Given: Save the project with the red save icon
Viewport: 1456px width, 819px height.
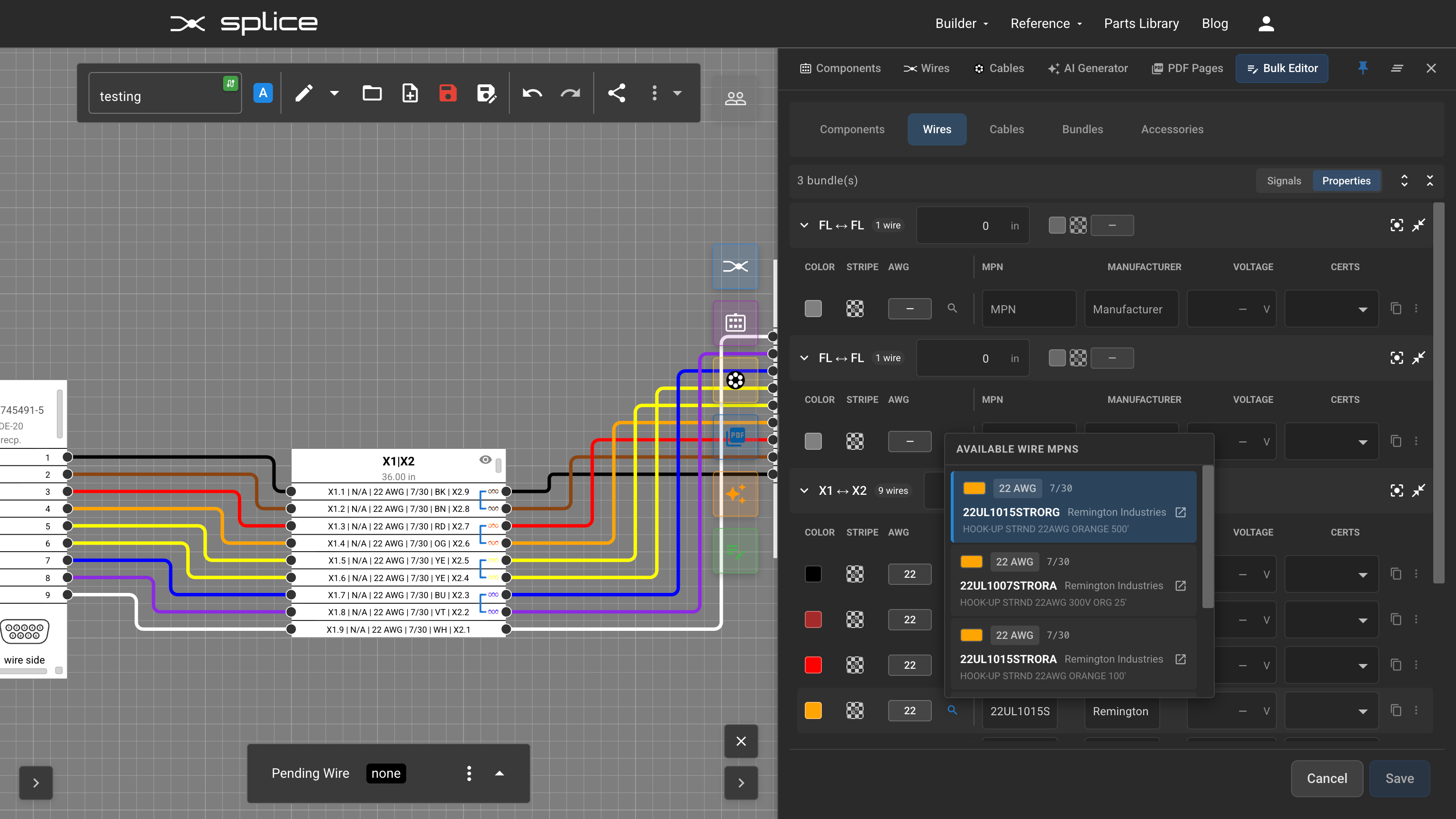Looking at the screenshot, I should tap(447, 93).
